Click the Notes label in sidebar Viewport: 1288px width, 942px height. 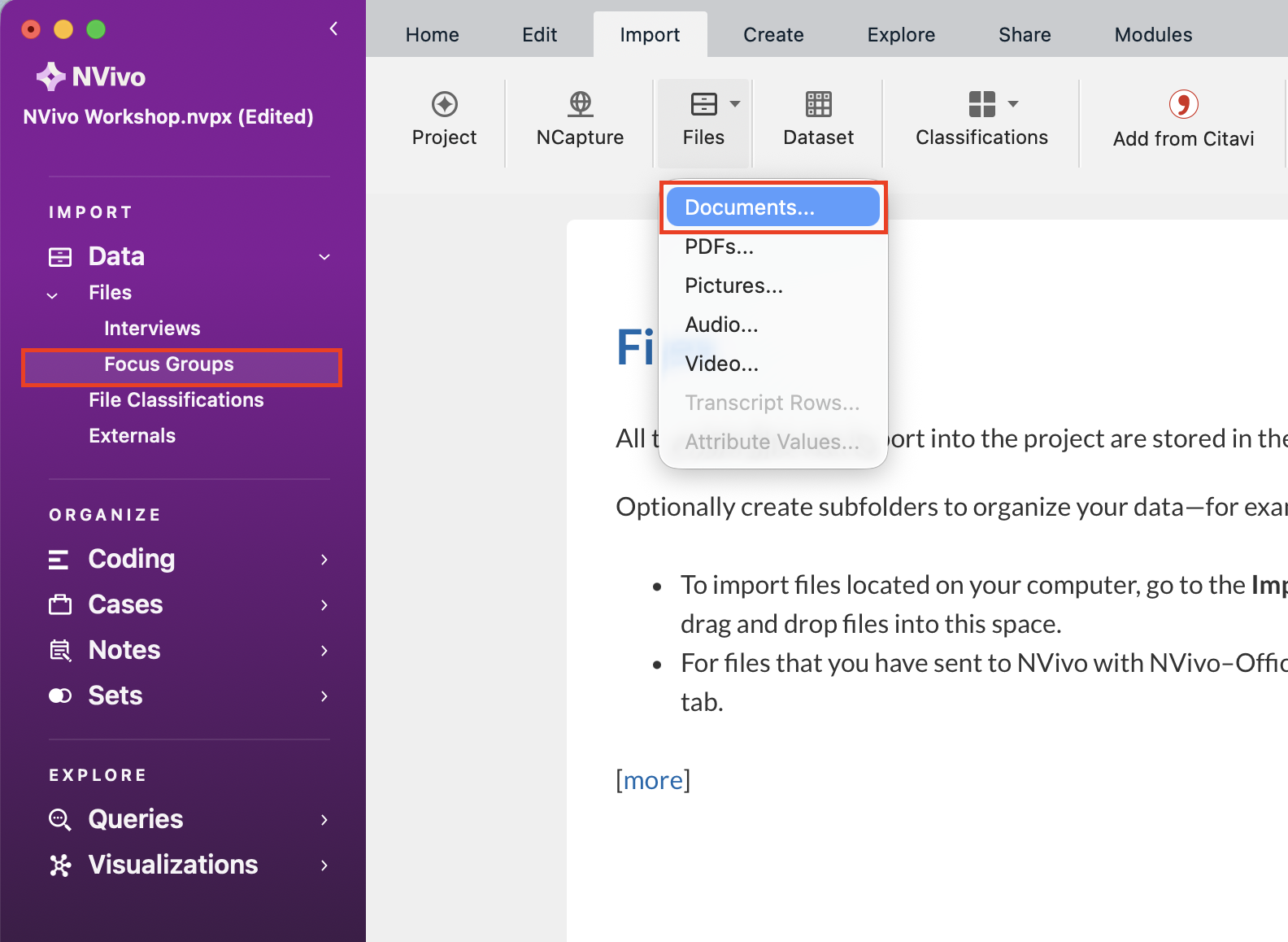click(124, 651)
